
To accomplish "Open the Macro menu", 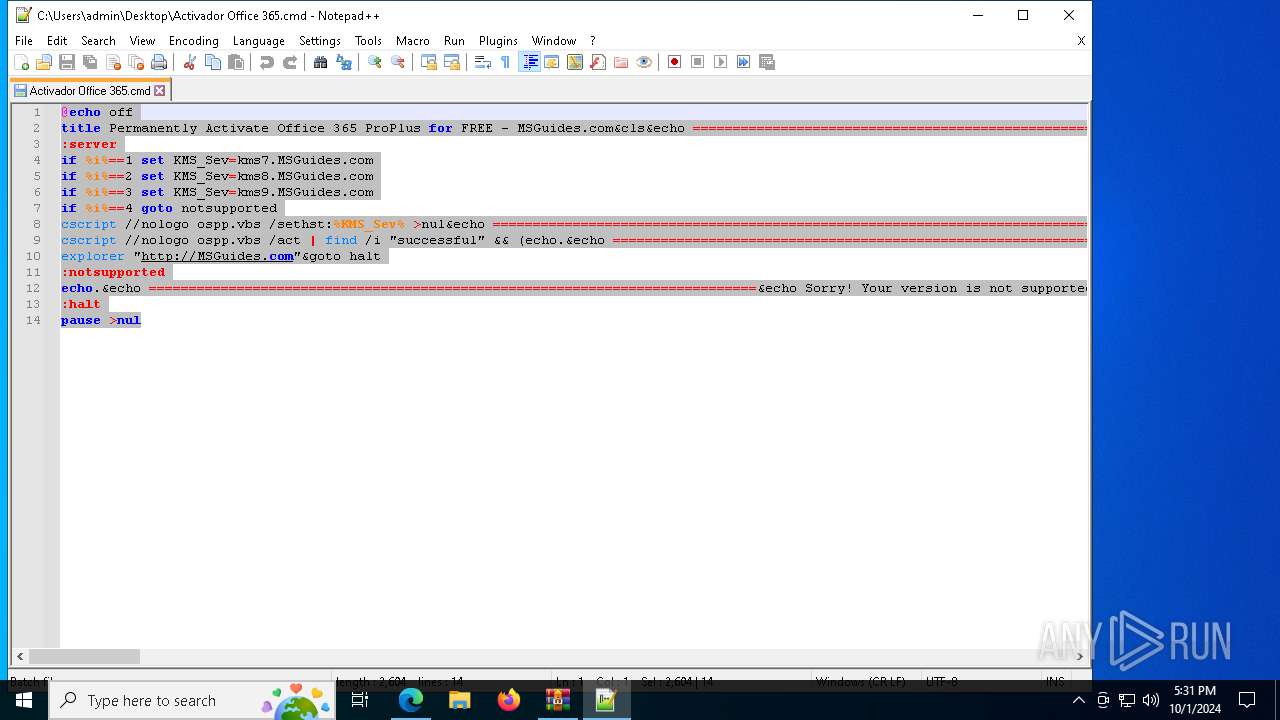I will [x=413, y=41].
